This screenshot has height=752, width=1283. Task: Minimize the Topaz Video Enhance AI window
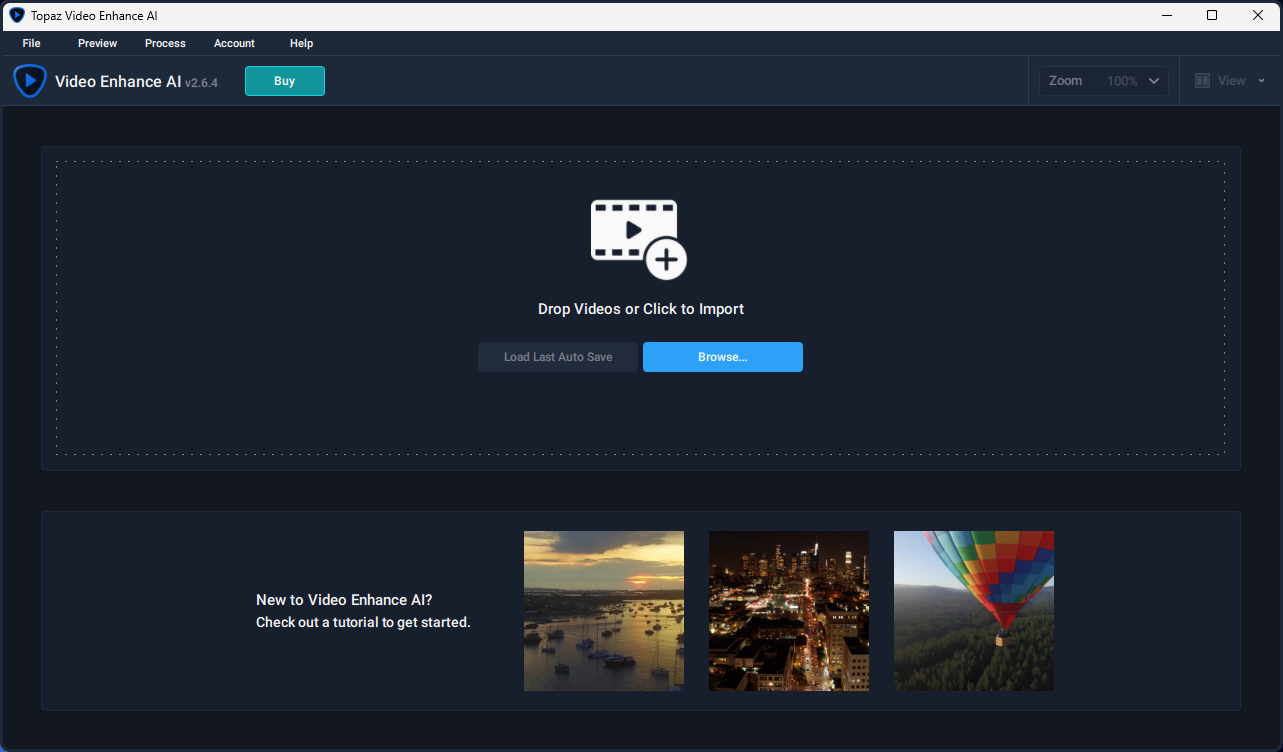point(1166,15)
